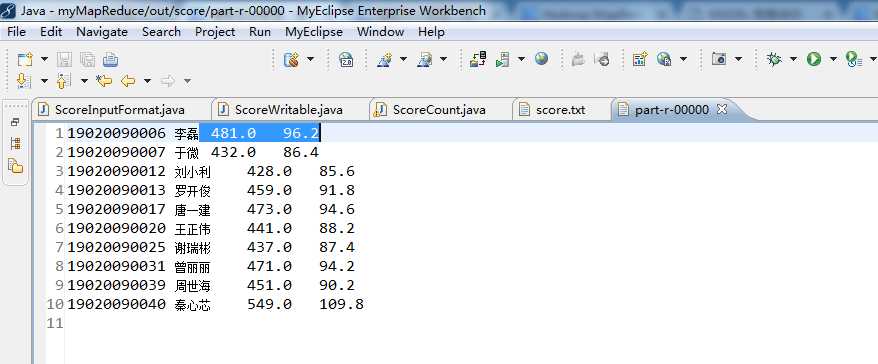Screen dimensions: 878x364
Task: Open the MyEclipse web browser globe icon
Action: tap(541, 59)
